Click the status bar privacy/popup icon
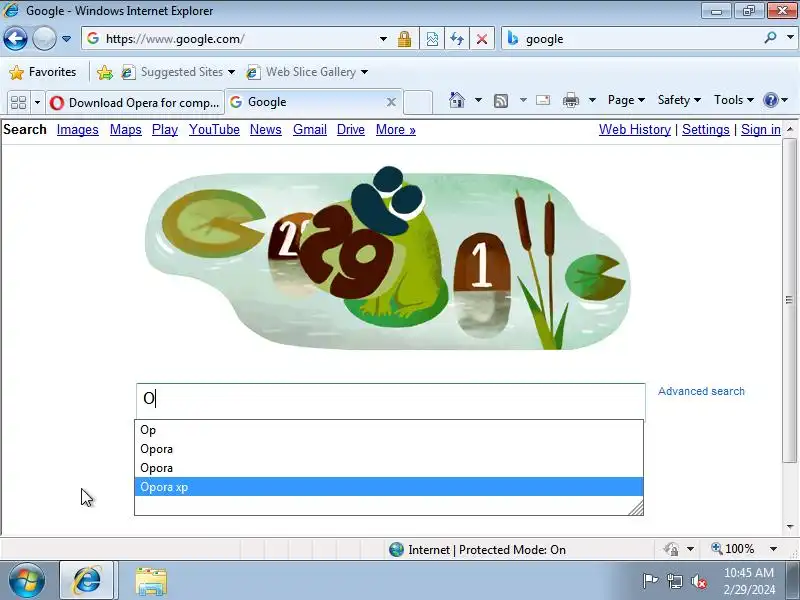Image resolution: width=800 pixels, height=600 pixels. (x=671, y=549)
